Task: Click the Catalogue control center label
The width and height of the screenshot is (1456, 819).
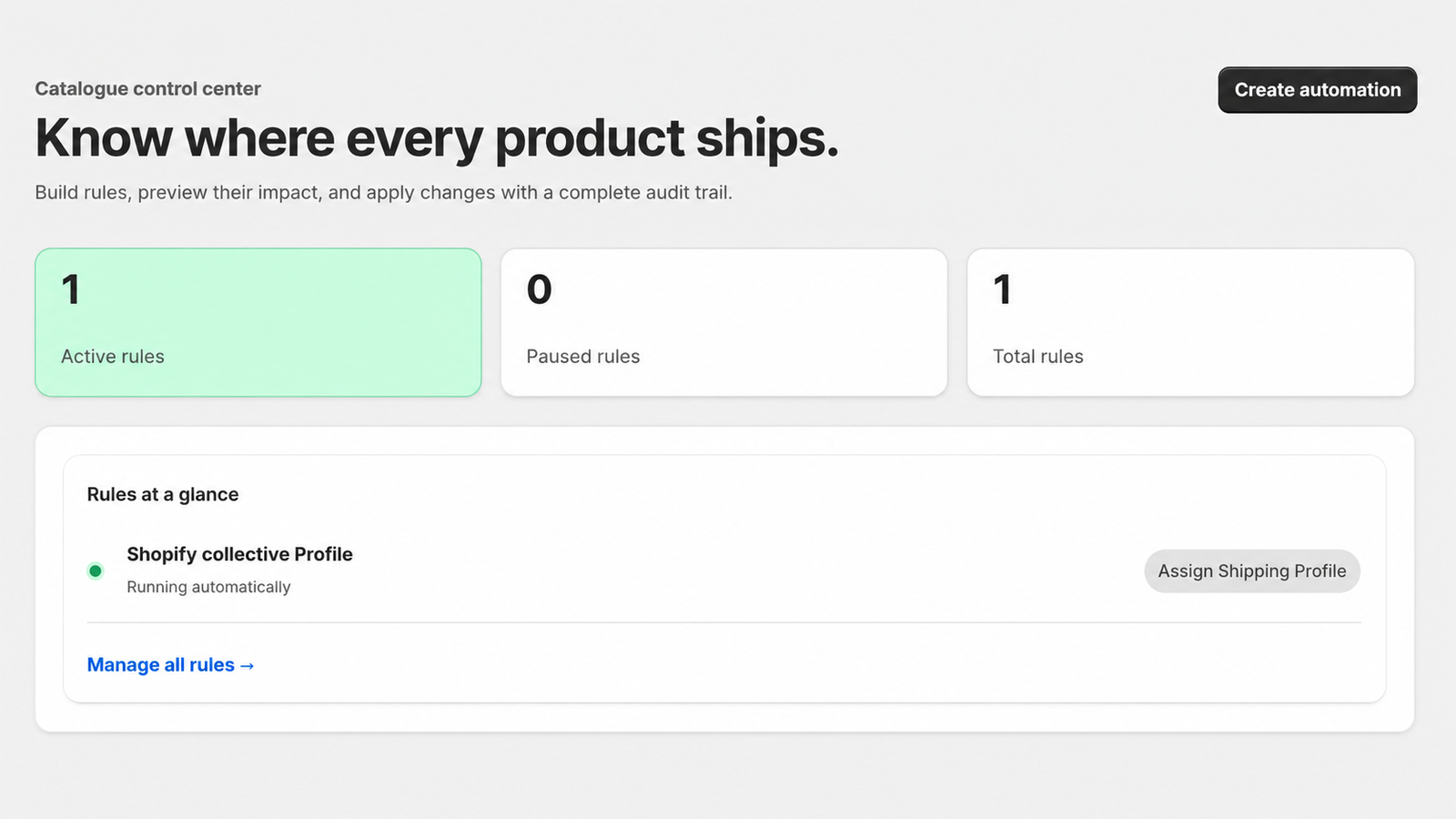Action: (x=148, y=88)
